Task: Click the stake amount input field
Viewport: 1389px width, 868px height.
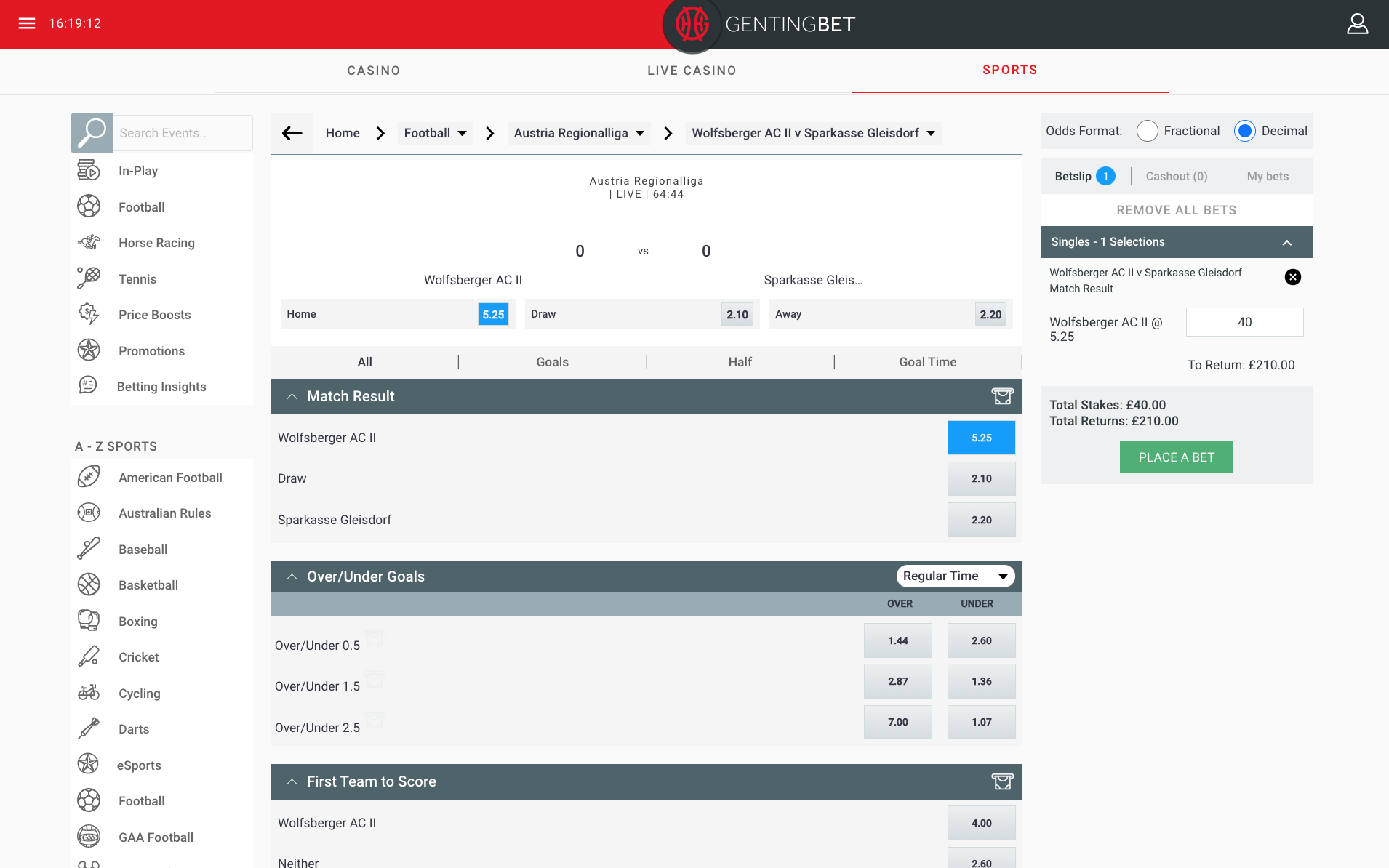Action: [1244, 321]
